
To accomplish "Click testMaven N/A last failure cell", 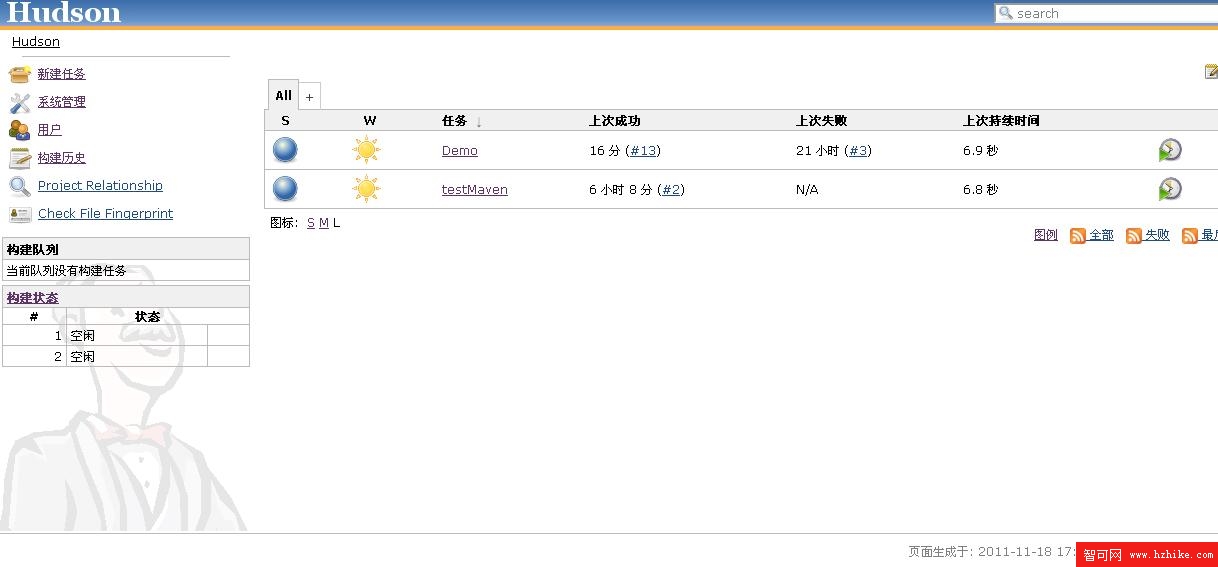I will pos(807,190).
